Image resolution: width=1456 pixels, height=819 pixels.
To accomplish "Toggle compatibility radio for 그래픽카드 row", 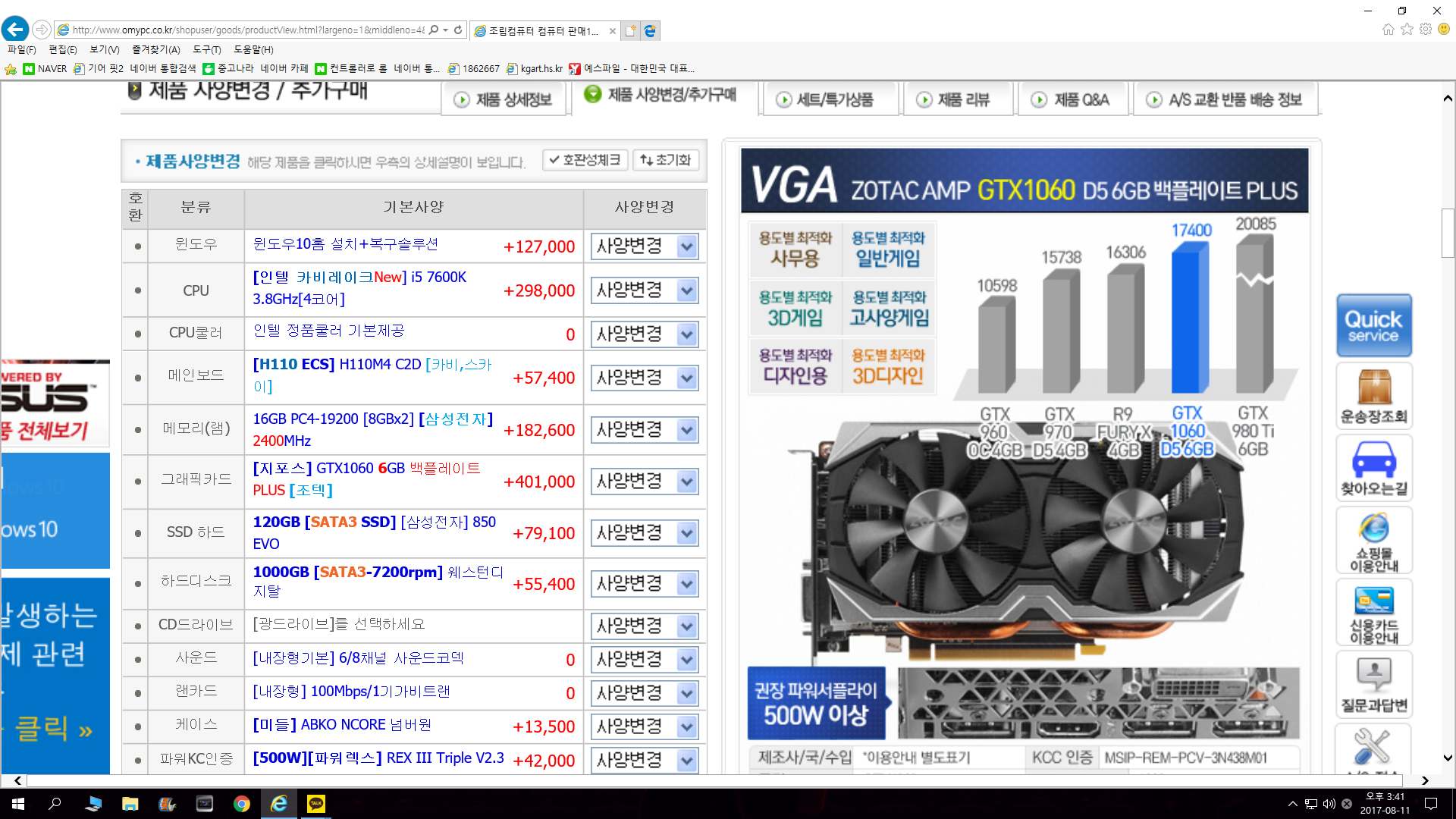I will click(x=137, y=482).
